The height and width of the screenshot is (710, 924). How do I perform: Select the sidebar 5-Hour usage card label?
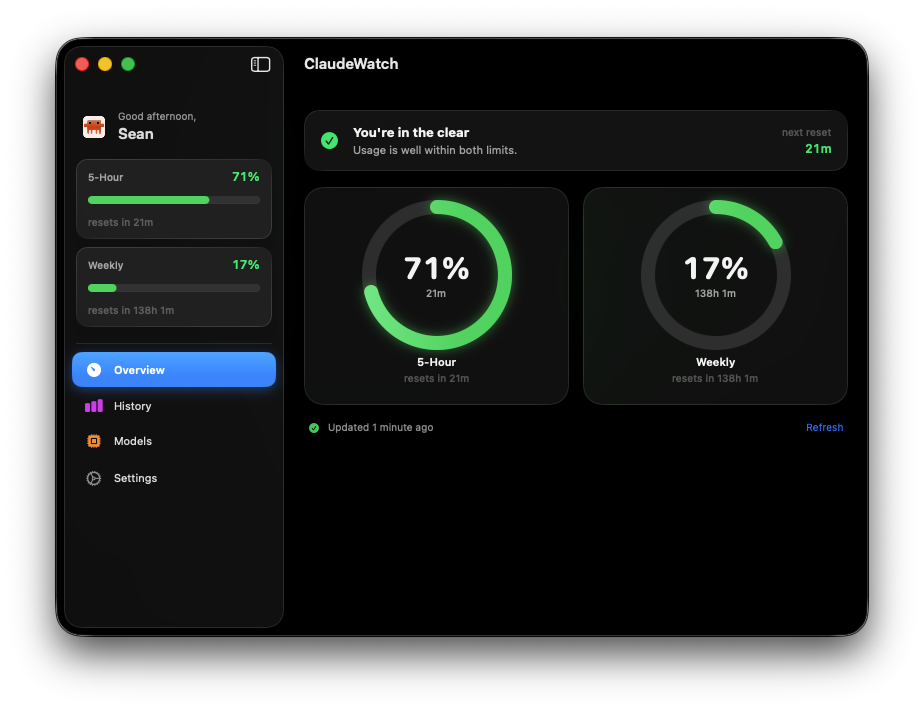(105, 177)
